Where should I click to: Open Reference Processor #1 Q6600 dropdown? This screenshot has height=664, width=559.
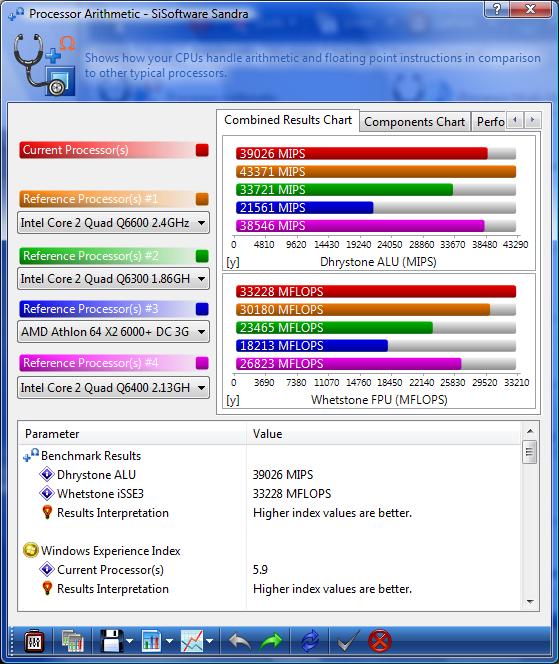coord(113,223)
